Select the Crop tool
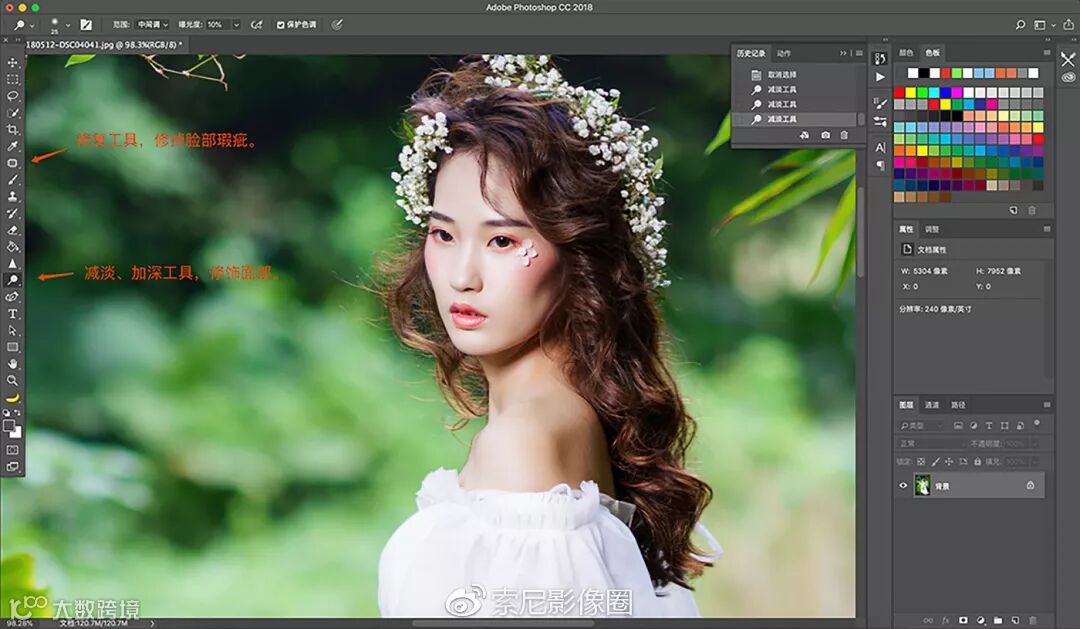1080x629 pixels. coord(12,130)
